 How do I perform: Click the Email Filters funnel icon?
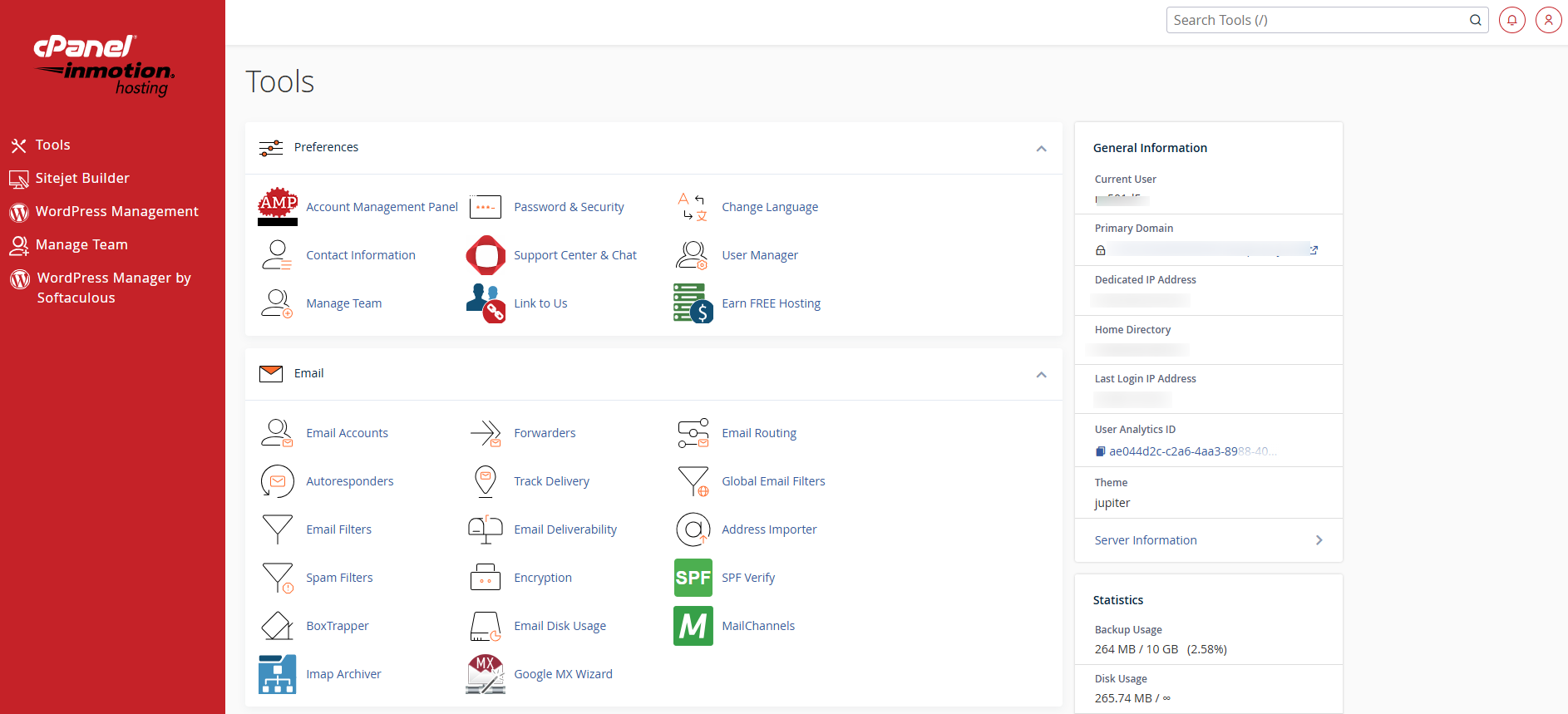coord(278,529)
